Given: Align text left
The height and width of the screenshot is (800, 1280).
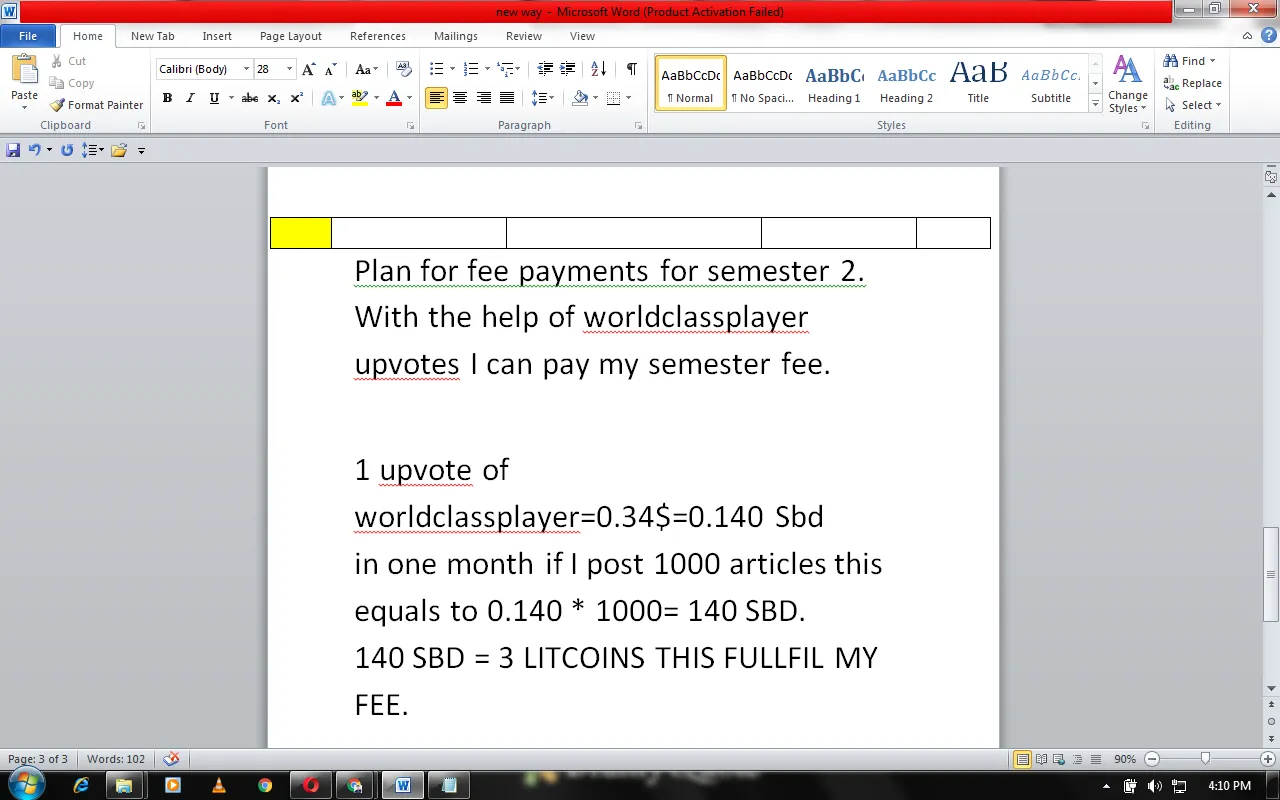Looking at the screenshot, I should tap(436, 98).
